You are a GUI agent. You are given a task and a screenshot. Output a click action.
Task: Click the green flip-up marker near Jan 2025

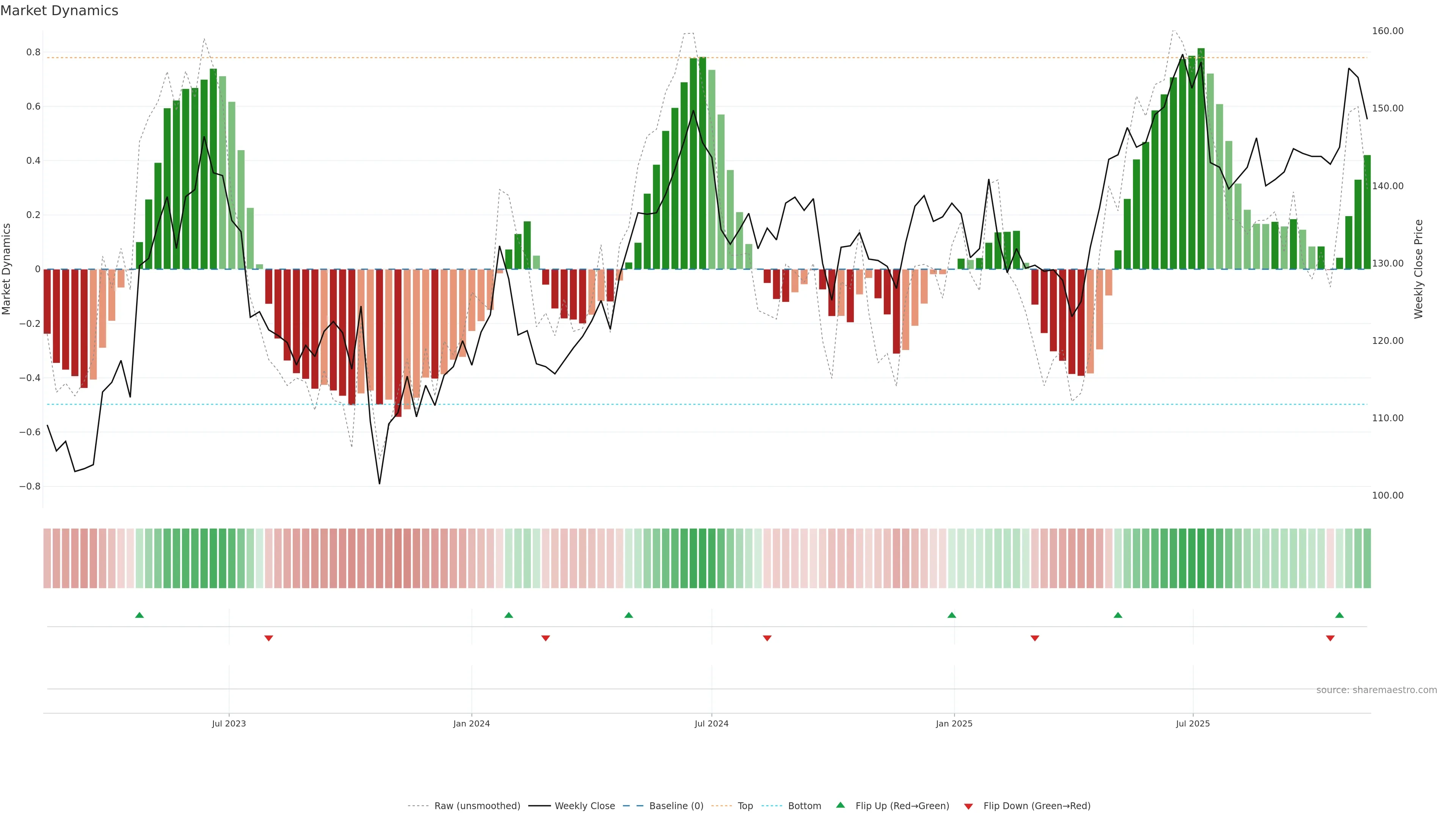[952, 615]
